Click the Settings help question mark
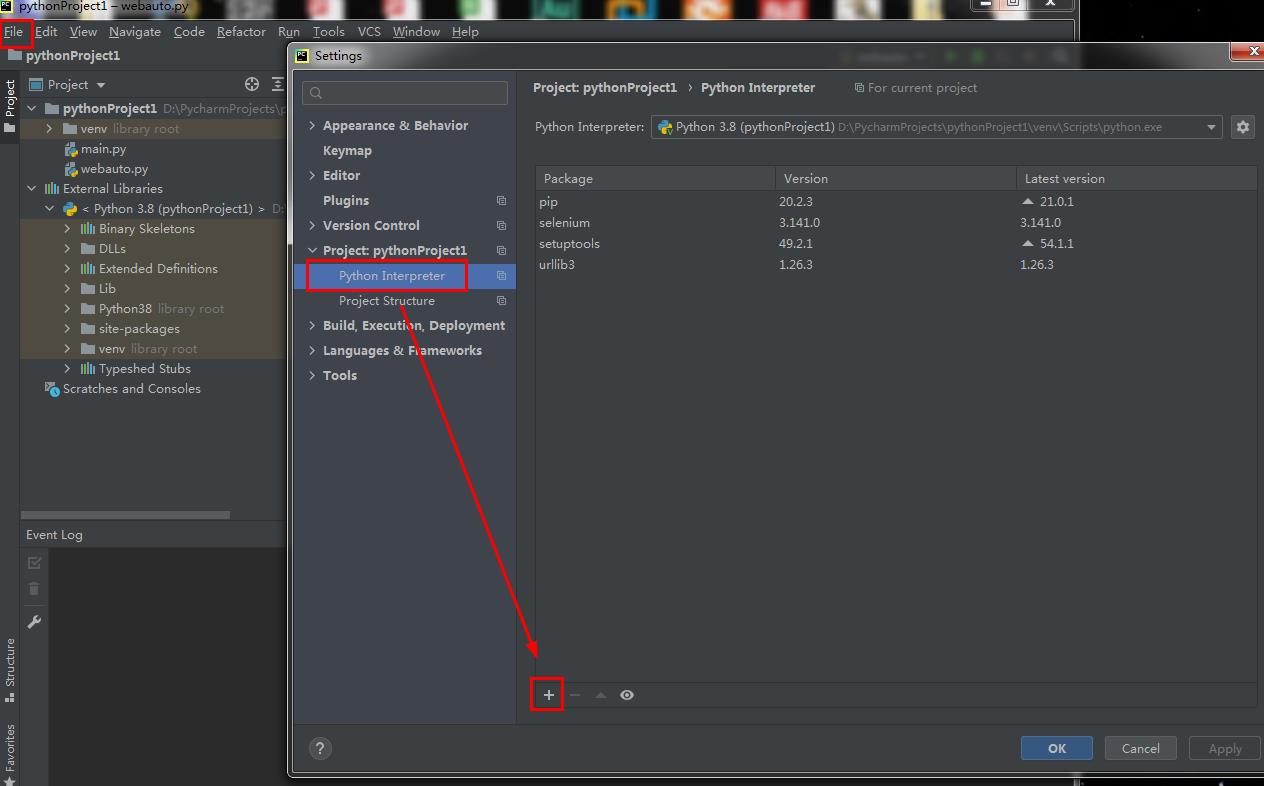The width and height of the screenshot is (1264, 786). click(320, 748)
